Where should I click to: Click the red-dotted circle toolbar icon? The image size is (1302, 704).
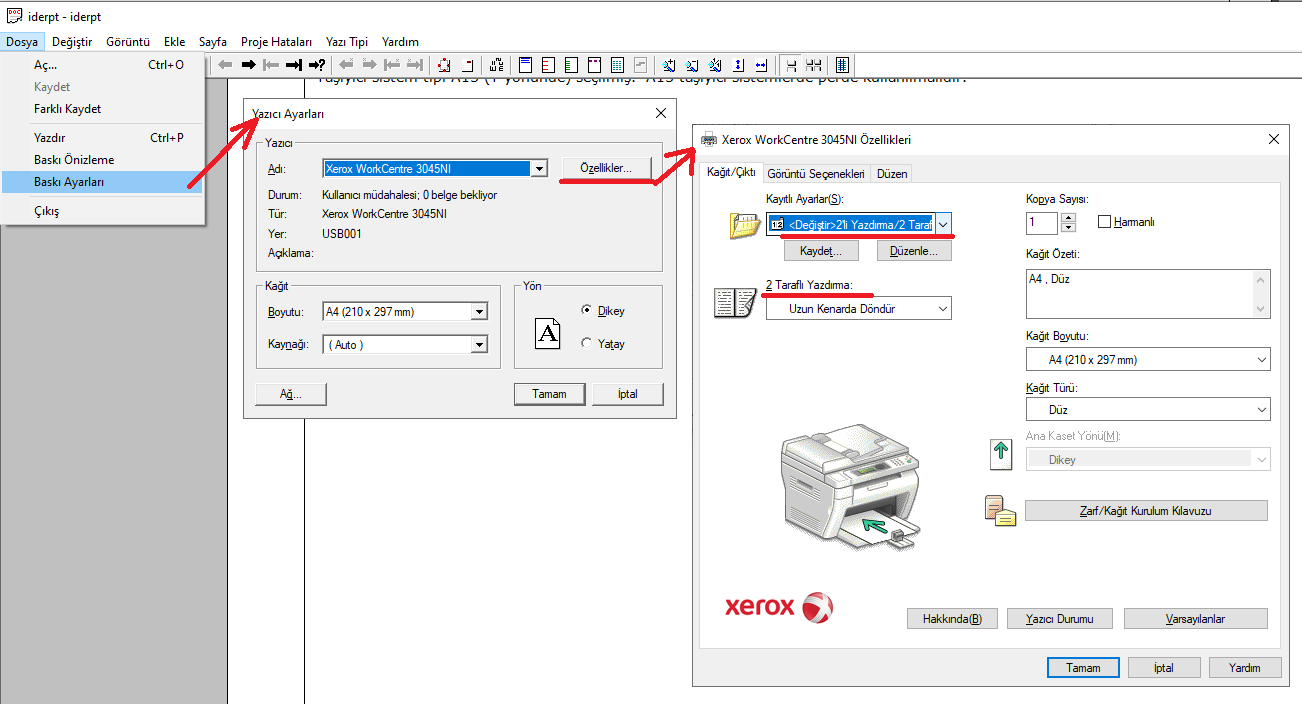[445, 65]
